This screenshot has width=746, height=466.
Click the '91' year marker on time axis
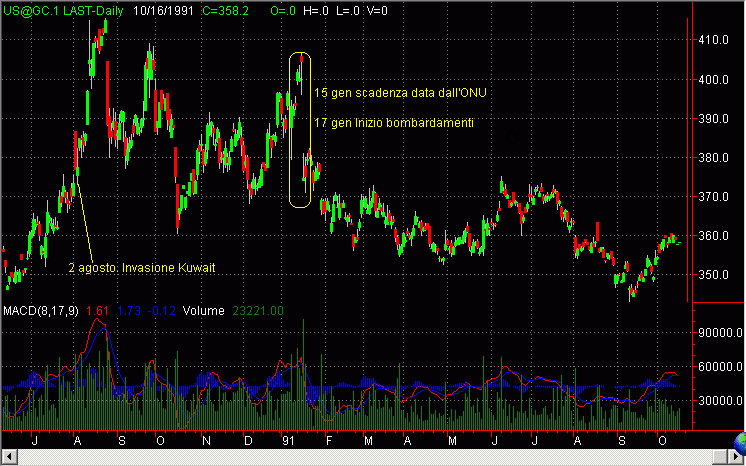coord(288,440)
